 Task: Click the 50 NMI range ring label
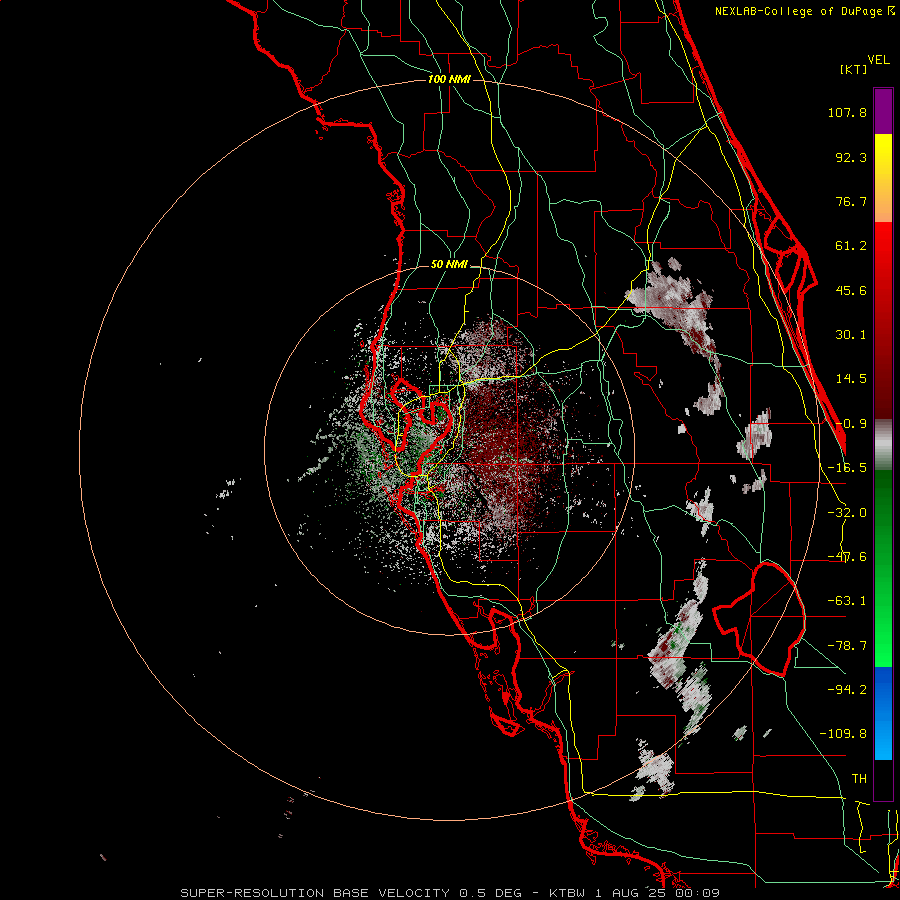(449, 265)
